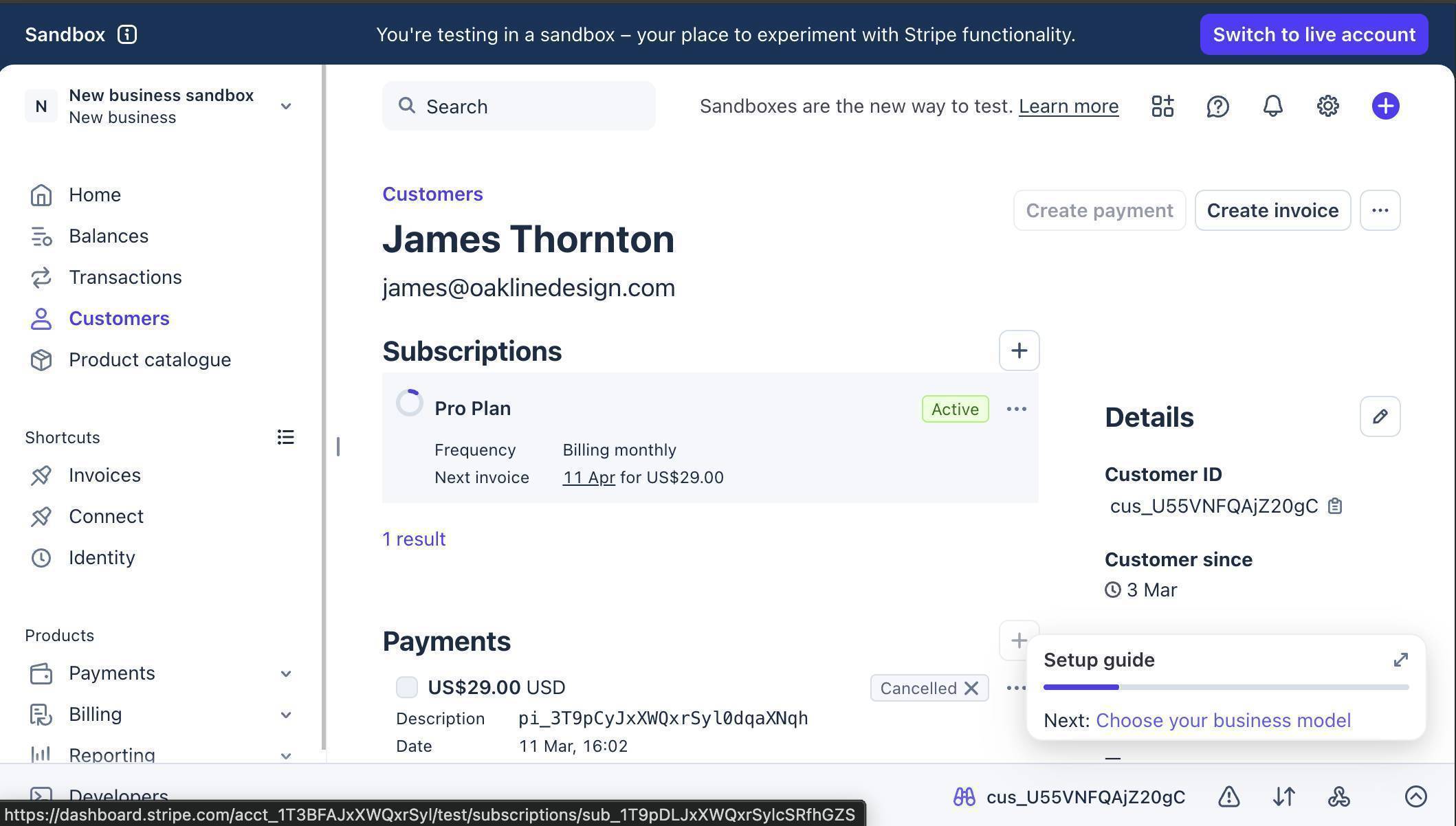Image resolution: width=1456 pixels, height=826 pixels.
Task: Open the help menu question mark icon
Action: point(1217,106)
